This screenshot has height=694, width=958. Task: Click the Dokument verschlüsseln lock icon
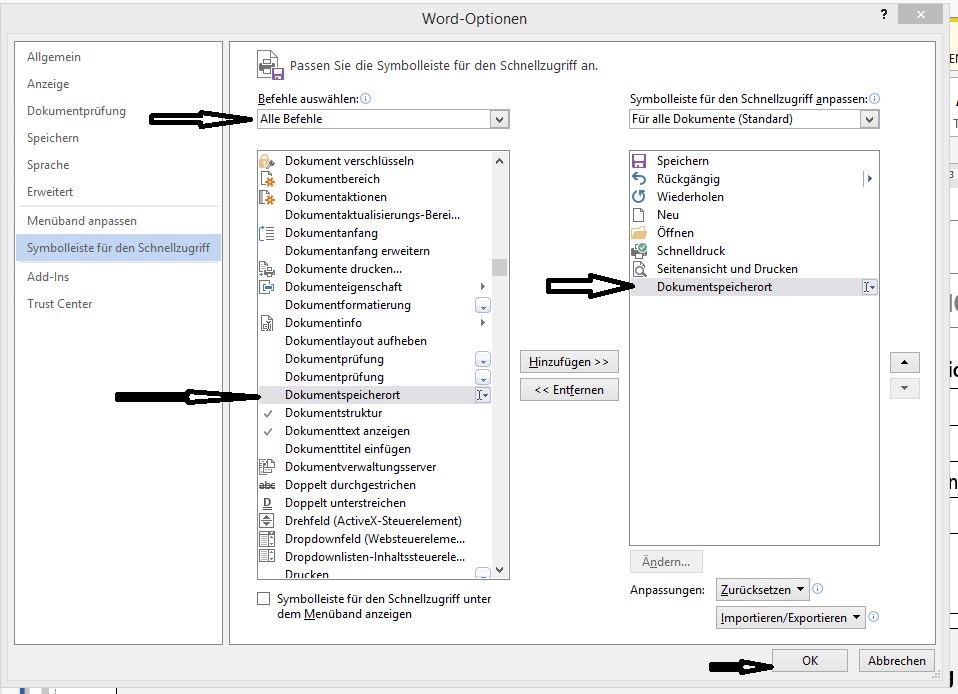(x=266, y=161)
